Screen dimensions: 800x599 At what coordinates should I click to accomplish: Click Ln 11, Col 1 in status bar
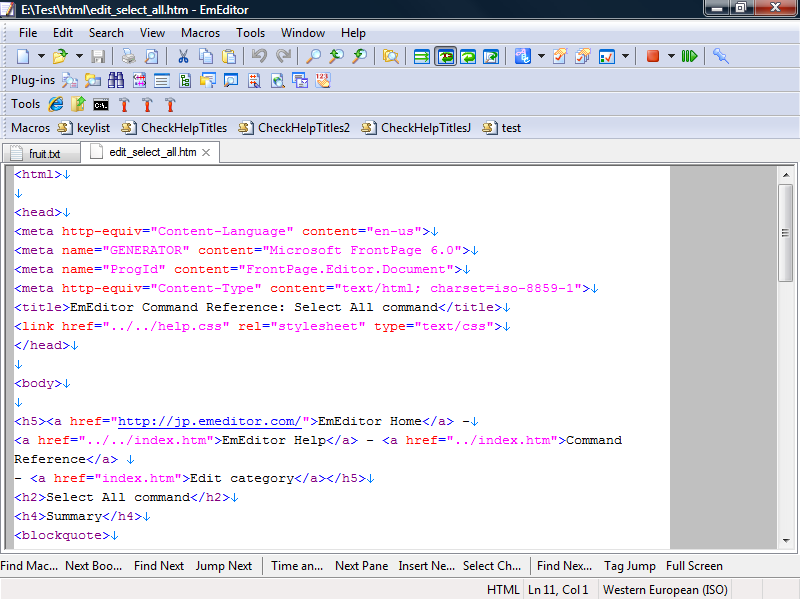coord(558,590)
